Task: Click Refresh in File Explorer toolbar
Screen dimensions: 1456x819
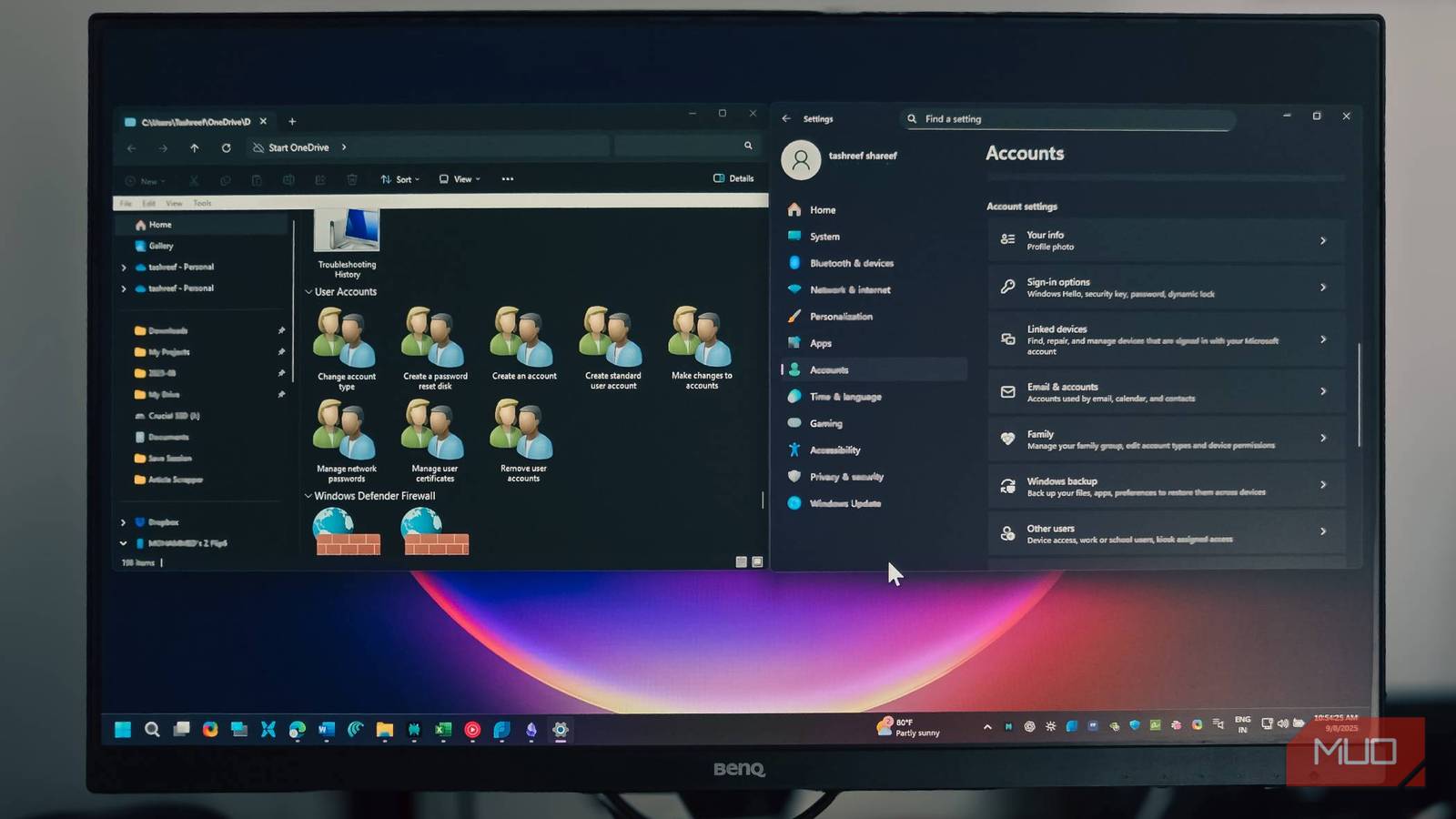Action: [x=226, y=147]
